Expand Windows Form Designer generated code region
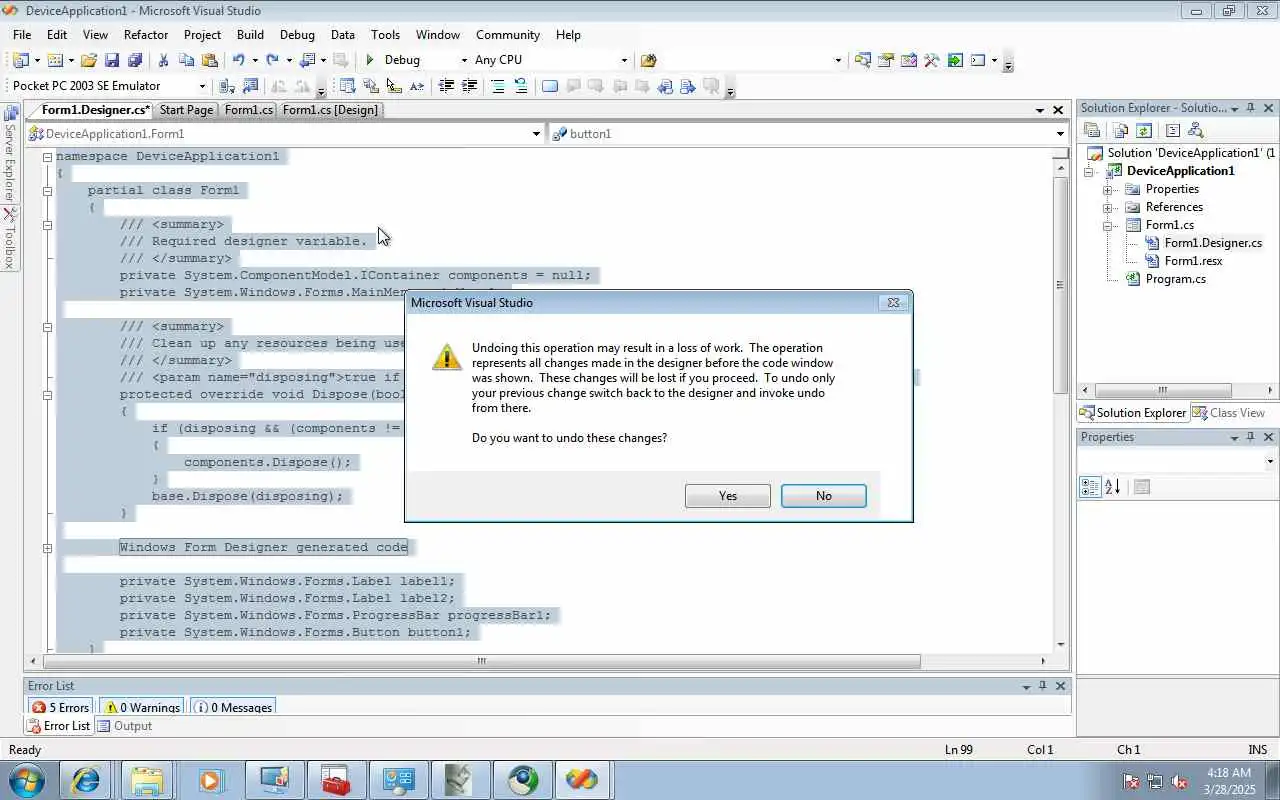 point(47,548)
